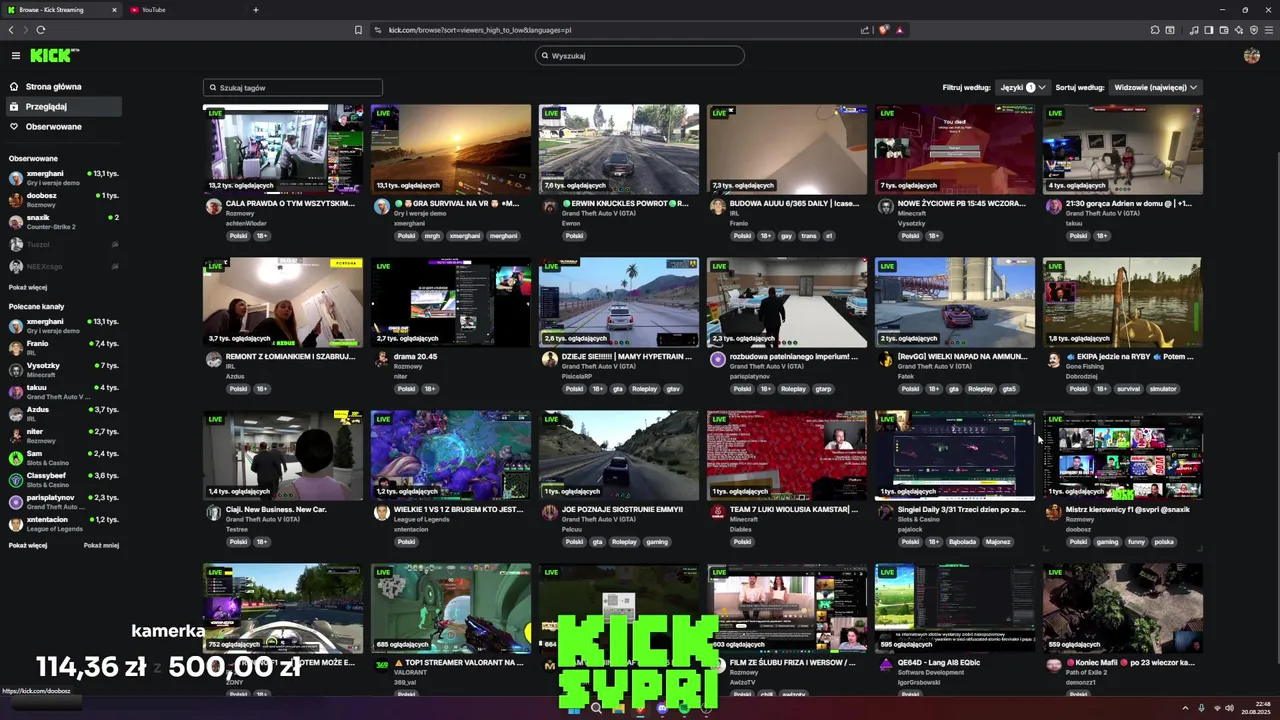Open takuu in recommended channels
Screen dimensions: 1280x720
point(64,392)
